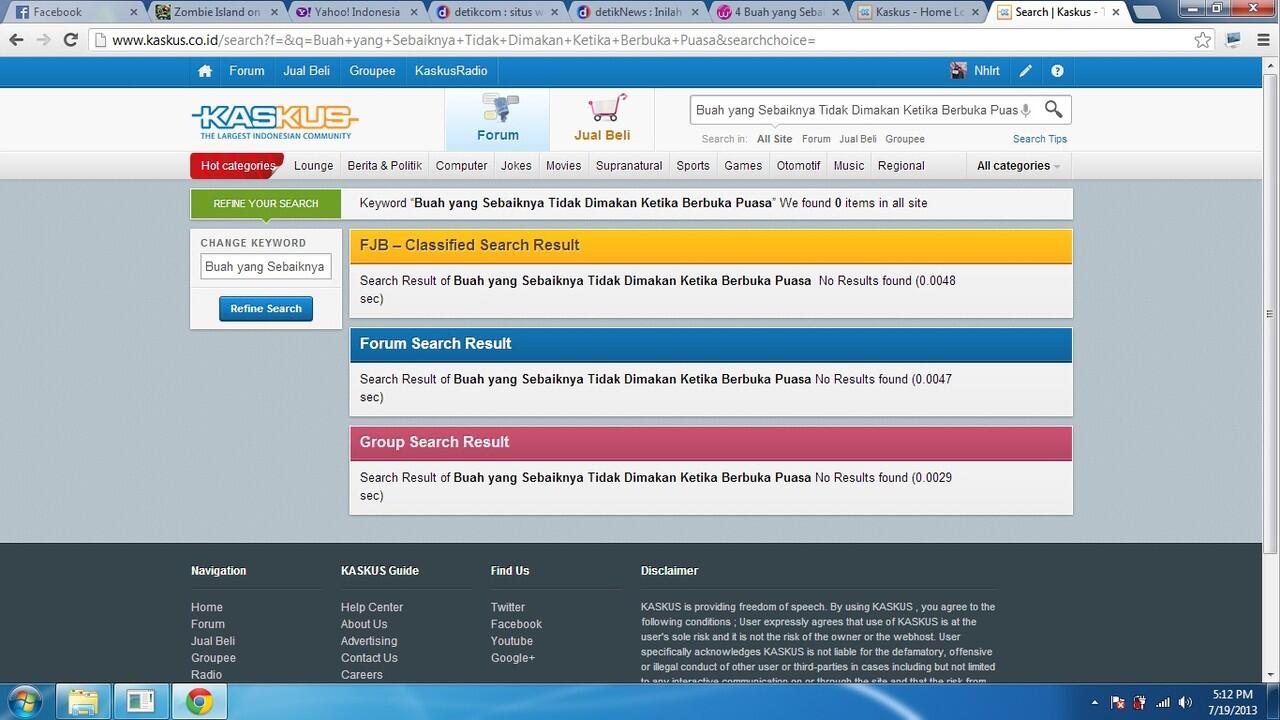Image resolution: width=1280 pixels, height=720 pixels.
Task: Go to Kaskus home via house icon
Action: pos(205,71)
